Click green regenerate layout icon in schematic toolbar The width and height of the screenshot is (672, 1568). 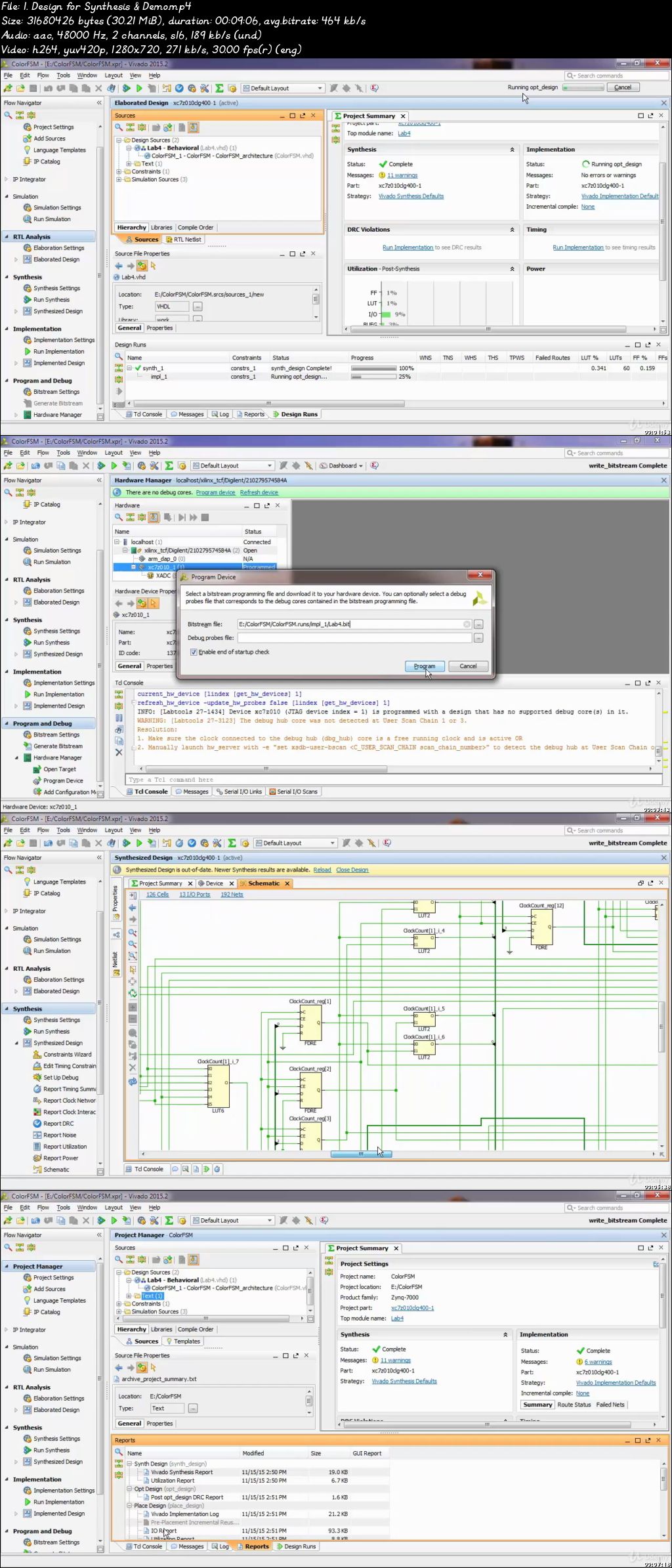click(x=133, y=993)
